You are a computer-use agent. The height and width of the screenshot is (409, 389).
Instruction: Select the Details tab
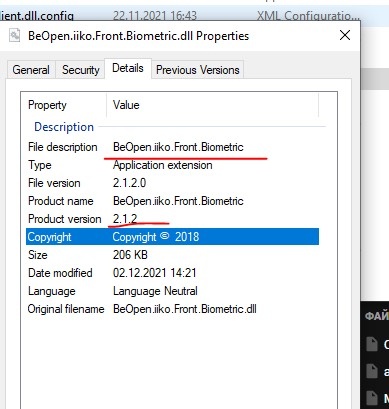click(128, 68)
